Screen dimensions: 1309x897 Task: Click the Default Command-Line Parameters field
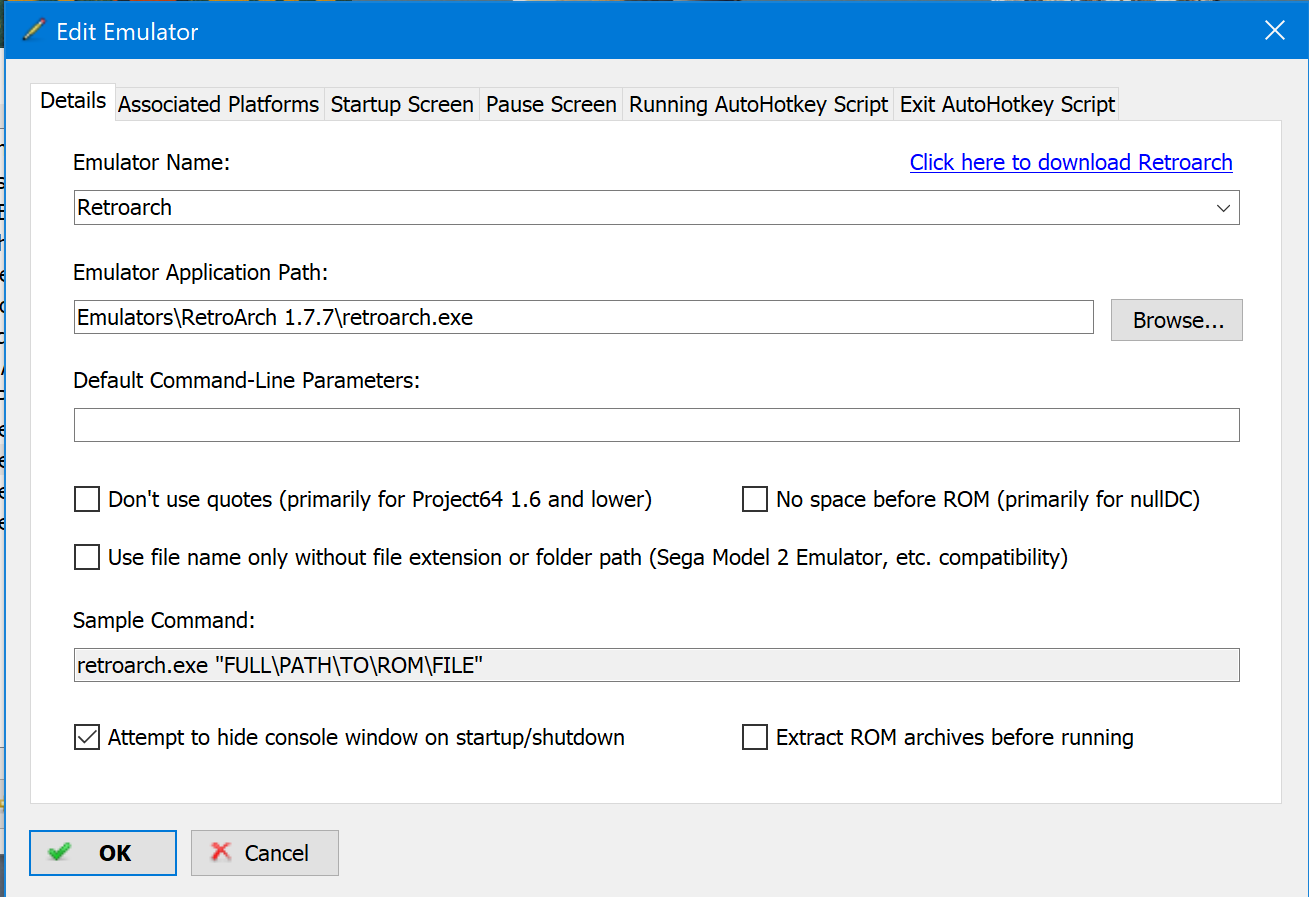(656, 425)
